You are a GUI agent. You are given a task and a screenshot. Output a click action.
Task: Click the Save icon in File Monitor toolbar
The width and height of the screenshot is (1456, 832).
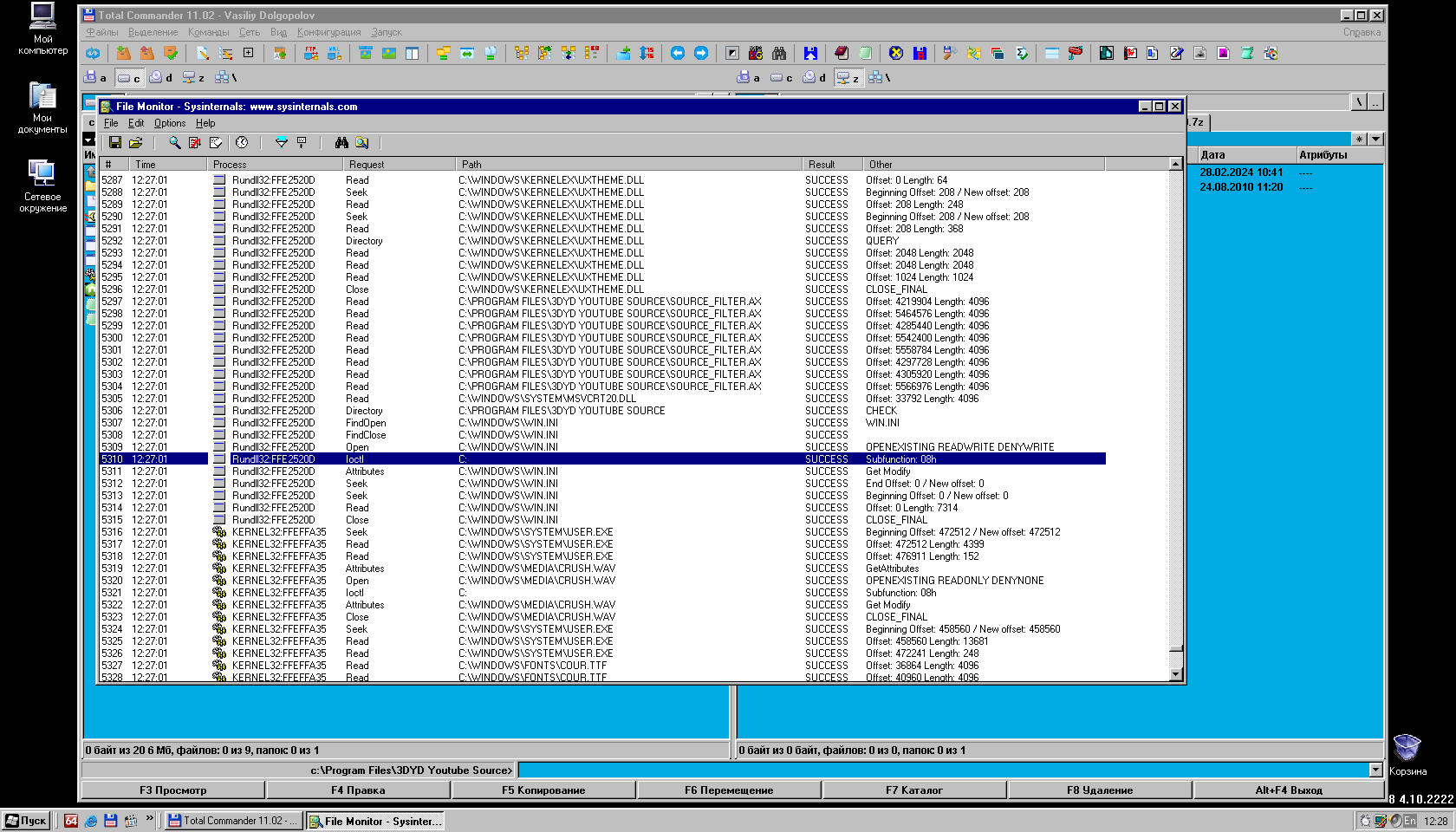[114, 142]
